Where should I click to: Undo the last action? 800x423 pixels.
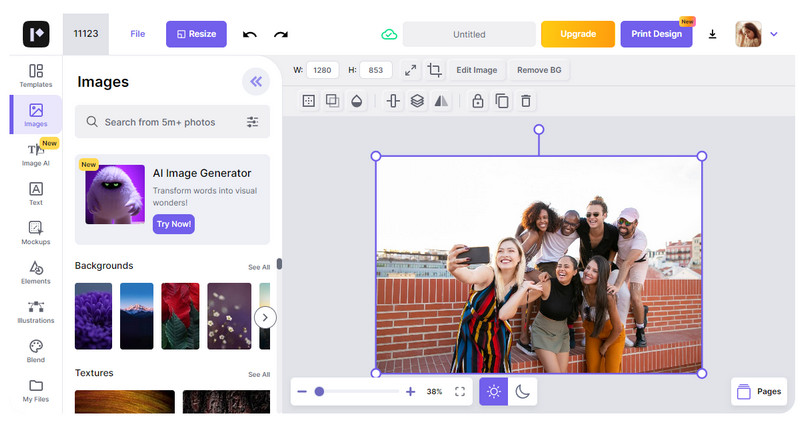pos(250,34)
